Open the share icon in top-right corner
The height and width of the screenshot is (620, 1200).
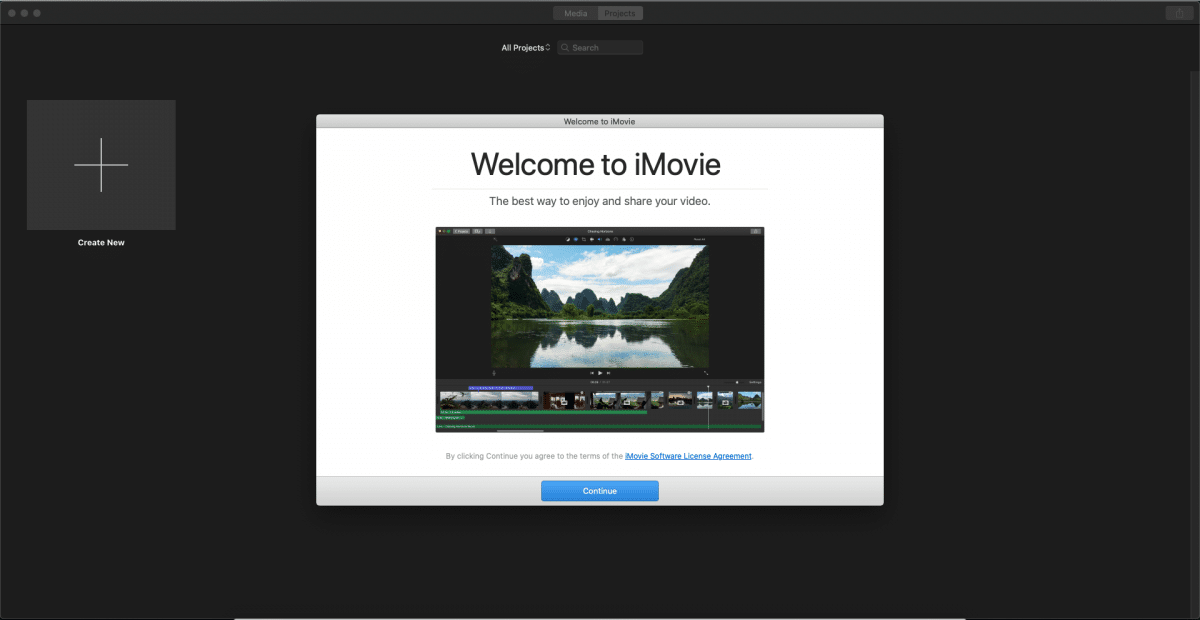click(1178, 13)
